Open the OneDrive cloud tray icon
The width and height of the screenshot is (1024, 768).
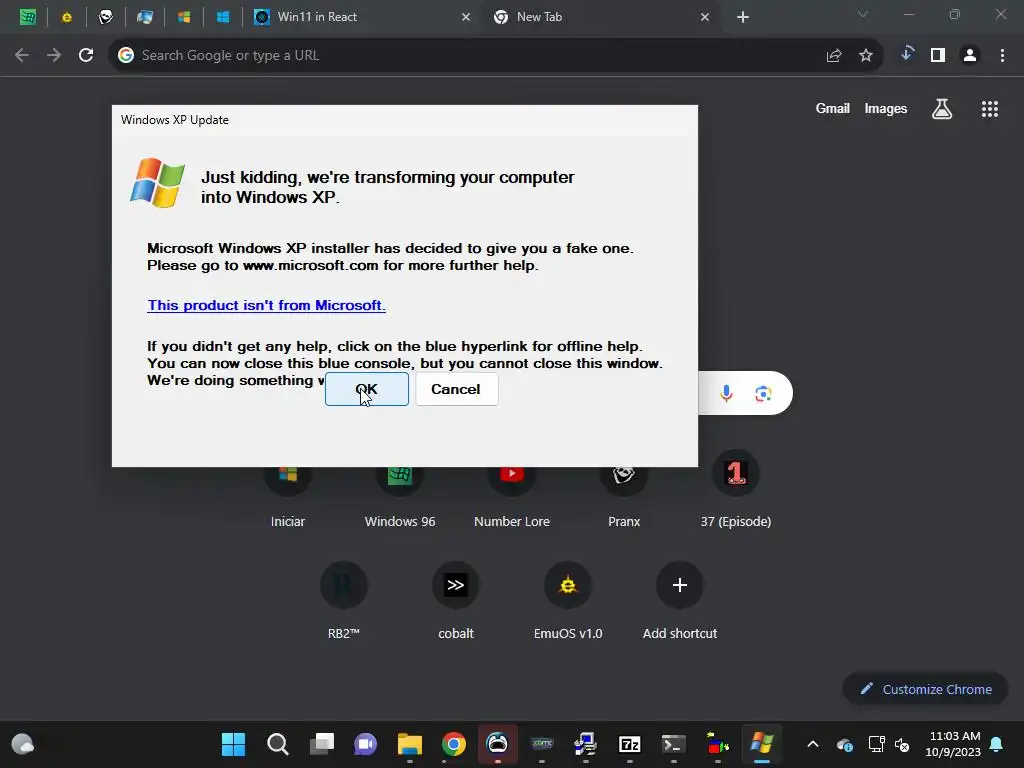coord(845,744)
